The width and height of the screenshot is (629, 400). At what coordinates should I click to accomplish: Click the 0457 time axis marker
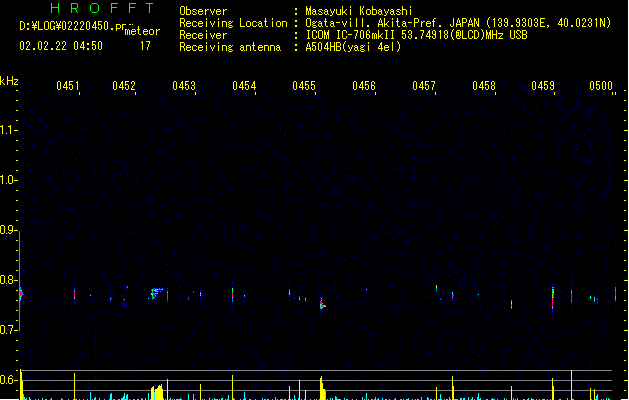[424, 86]
